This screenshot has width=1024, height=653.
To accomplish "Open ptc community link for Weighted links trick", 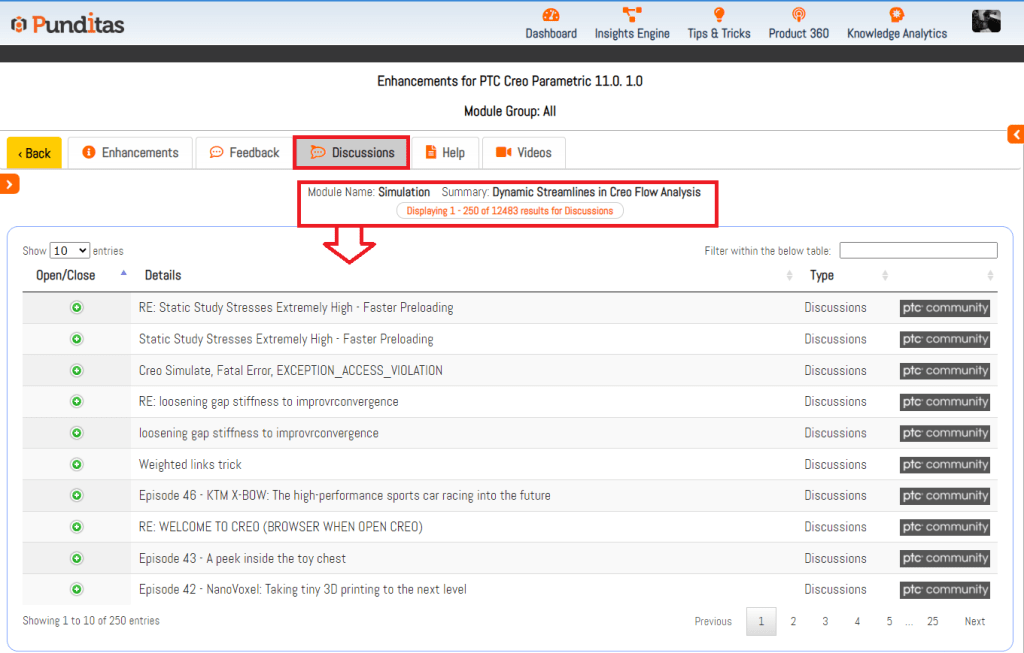I will tap(944, 465).
